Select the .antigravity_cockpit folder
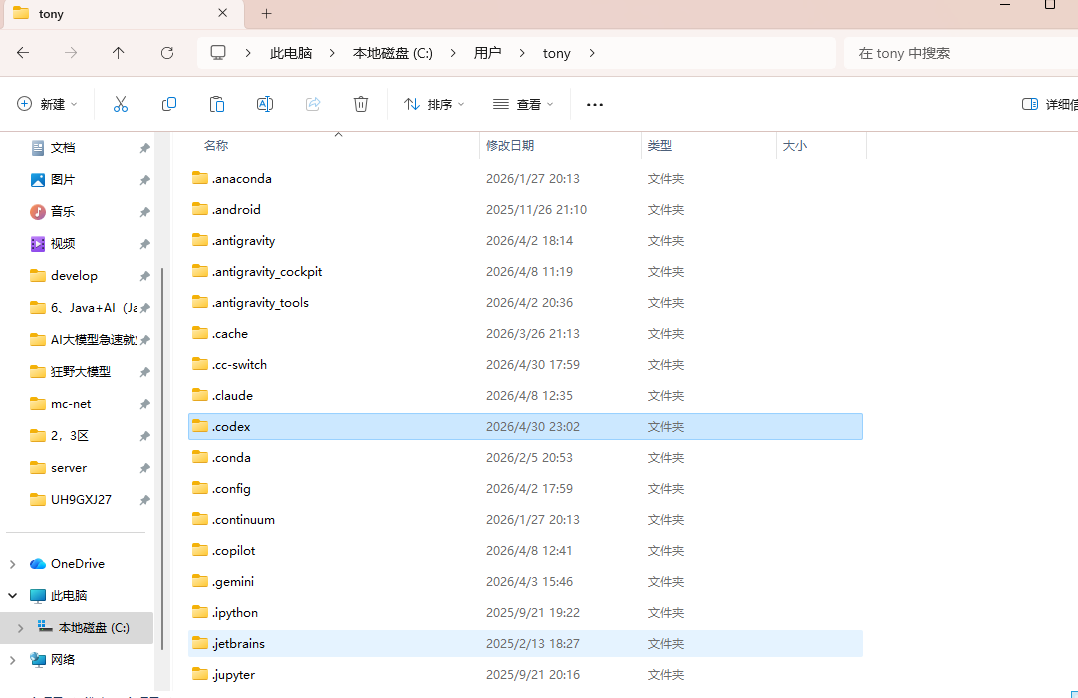The height and width of the screenshot is (698, 1078). point(267,272)
